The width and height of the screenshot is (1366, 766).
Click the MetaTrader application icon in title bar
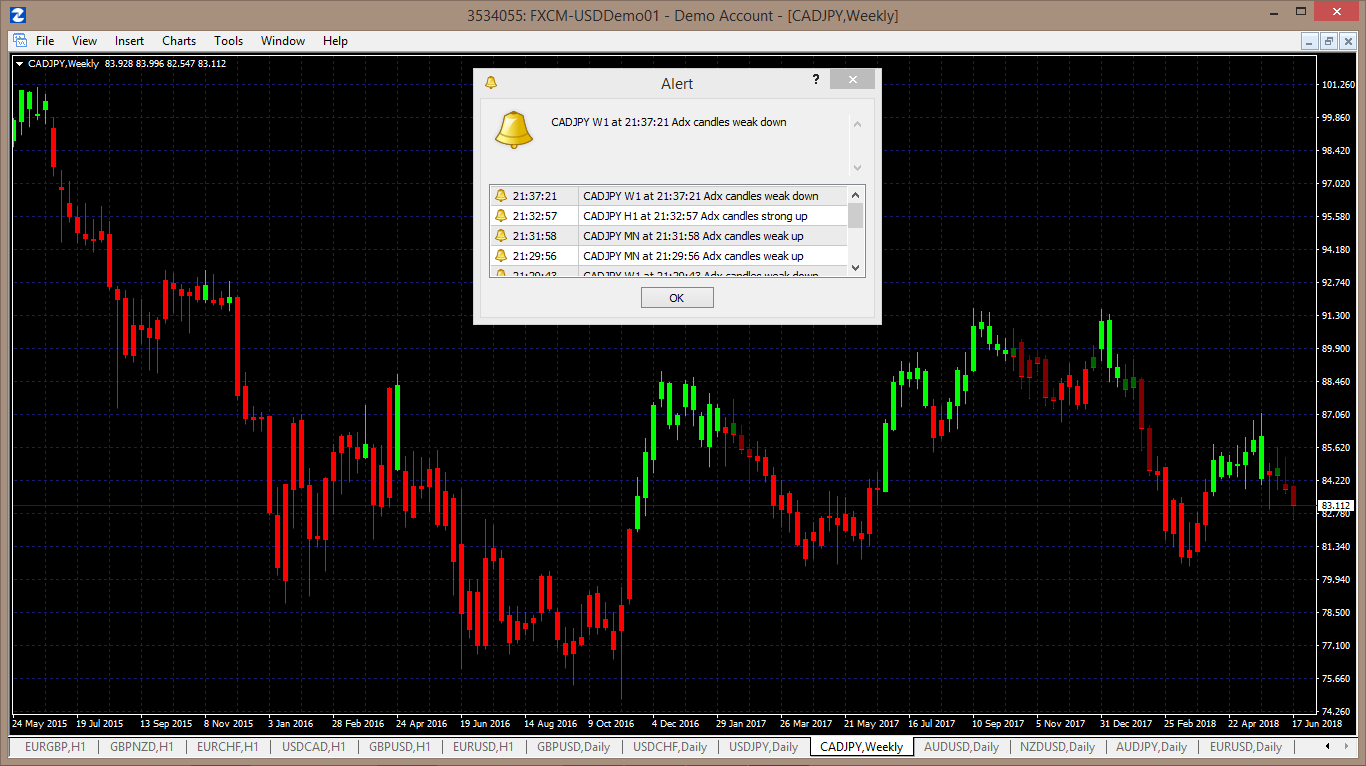tap(17, 15)
